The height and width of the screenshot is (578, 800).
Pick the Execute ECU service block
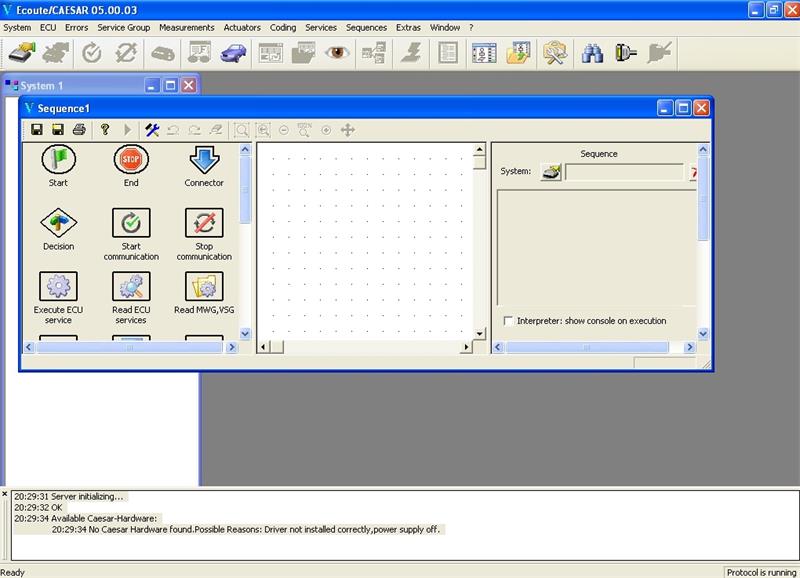[x=58, y=287]
